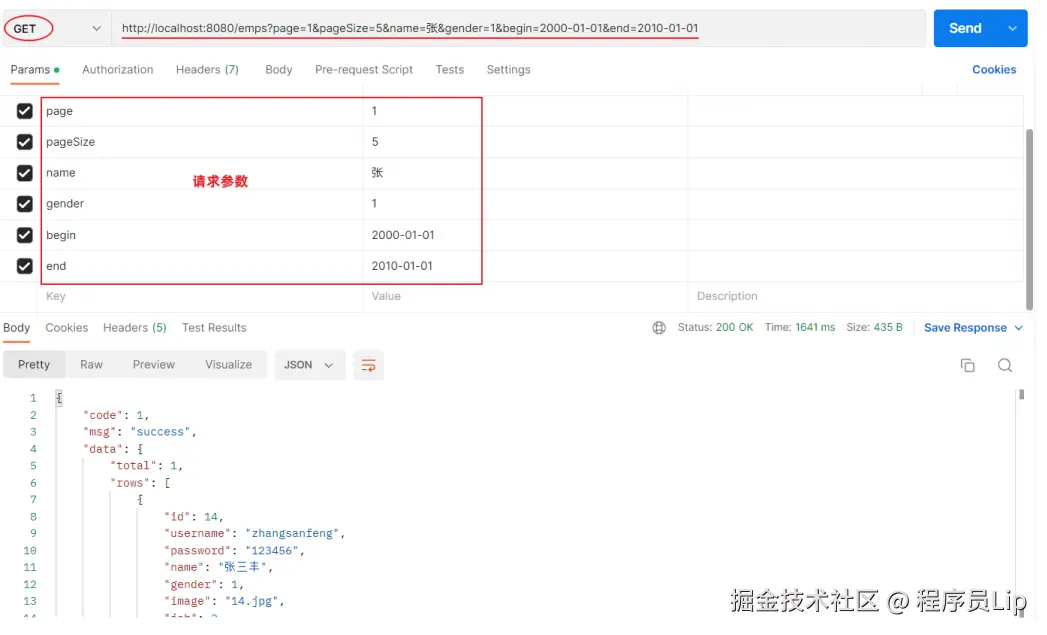
Task: Click the response body scrollbar thumb
Action: coord(1022,395)
